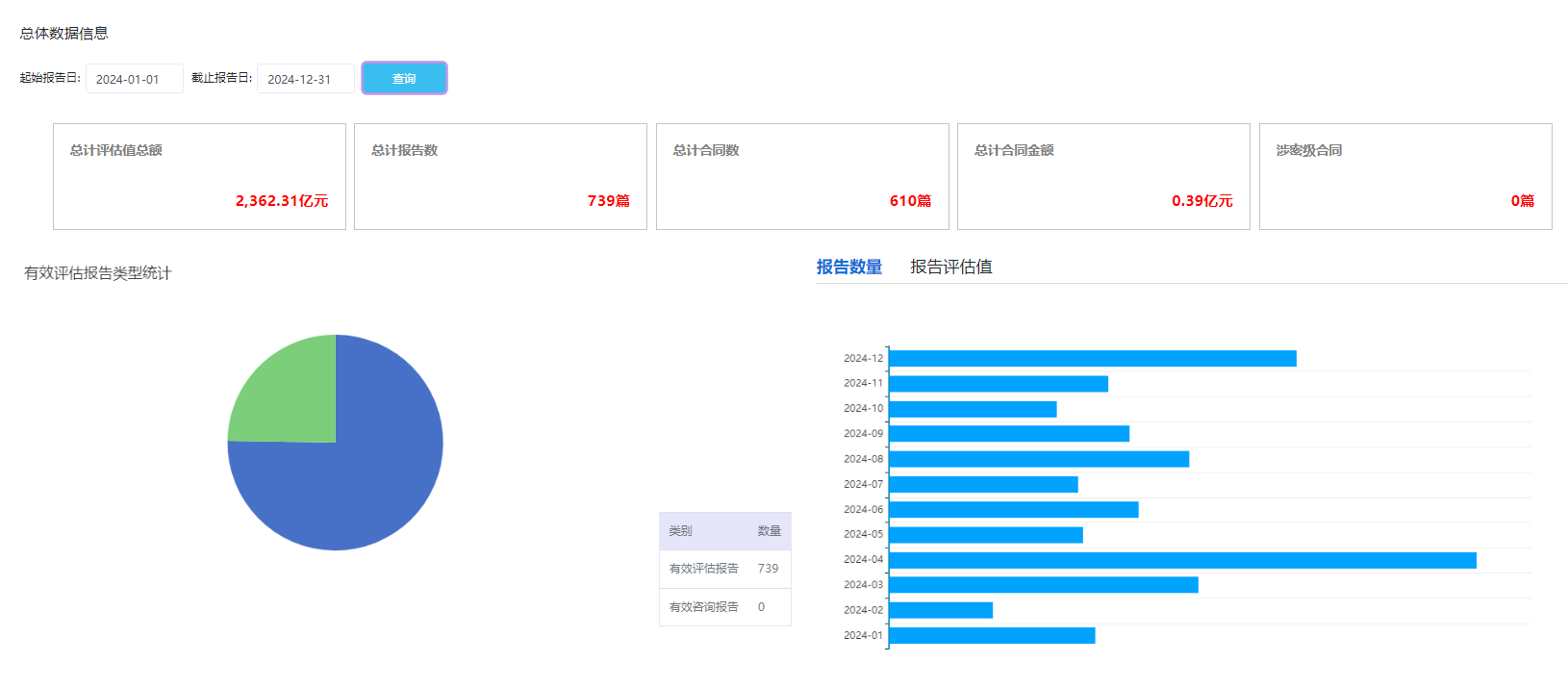Select the 2024-12 bar in chart
This screenshot has height=688, width=1568.
click(x=1092, y=359)
